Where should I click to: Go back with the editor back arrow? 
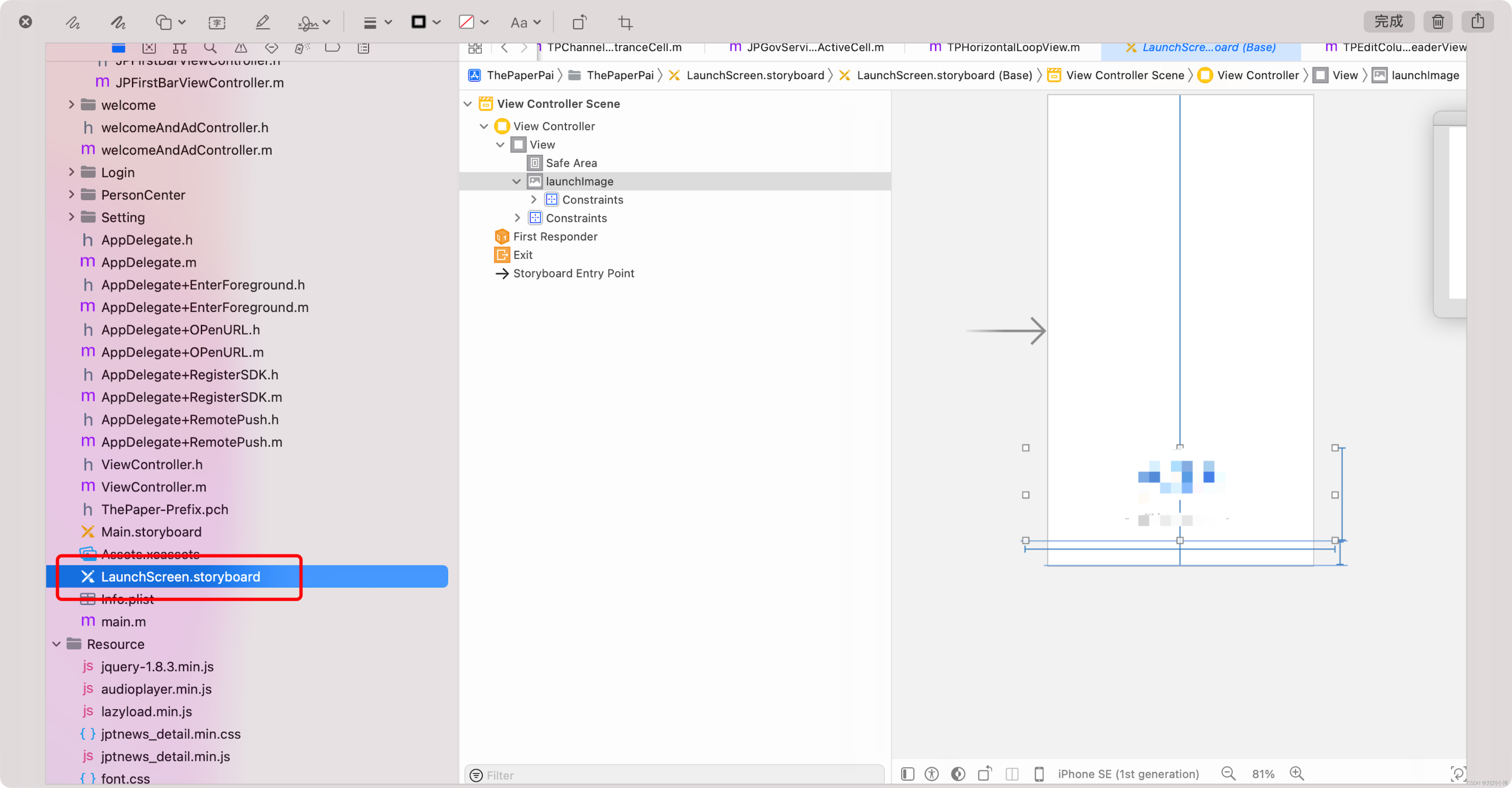pos(504,48)
